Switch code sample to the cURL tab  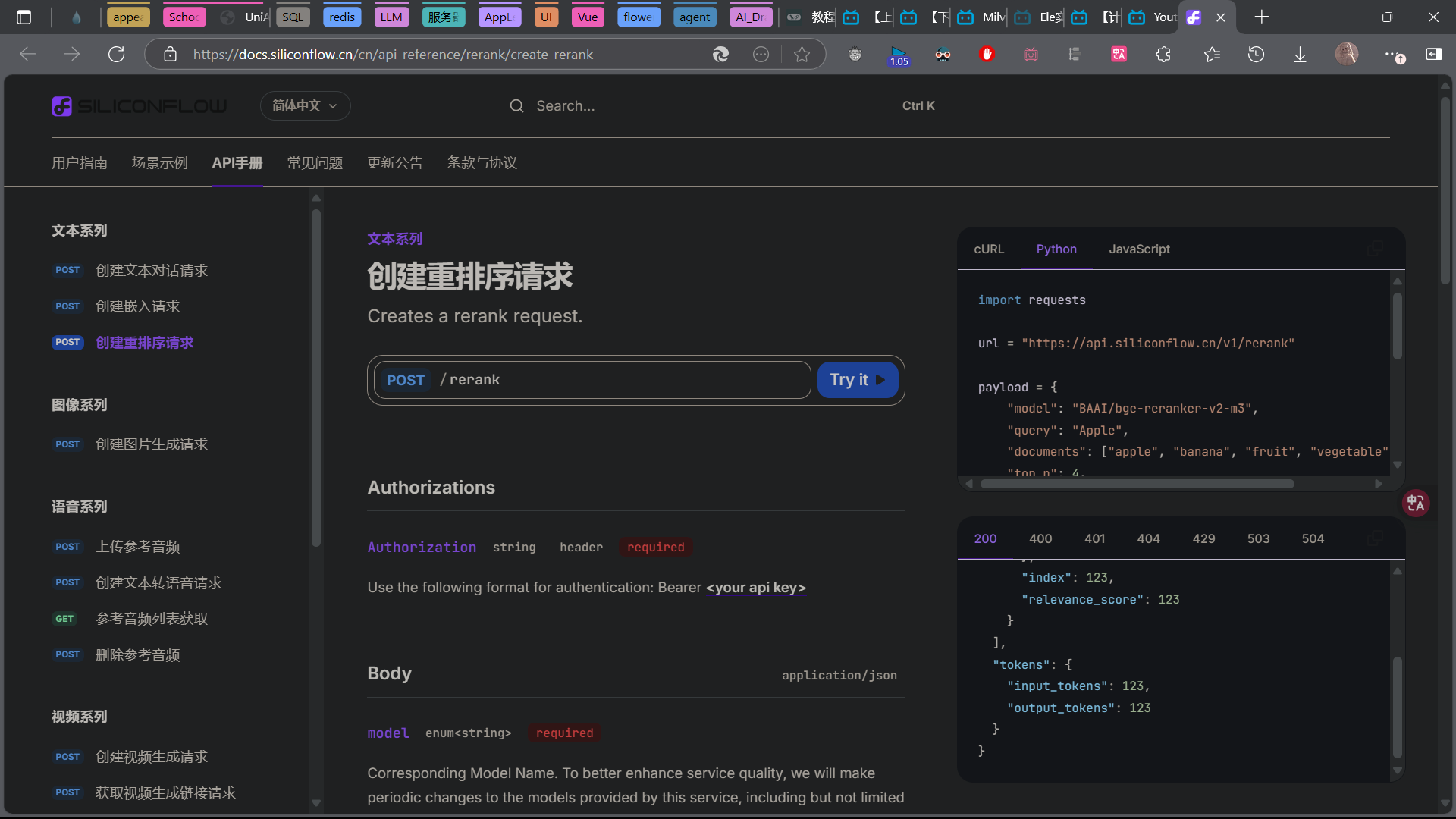[989, 249]
